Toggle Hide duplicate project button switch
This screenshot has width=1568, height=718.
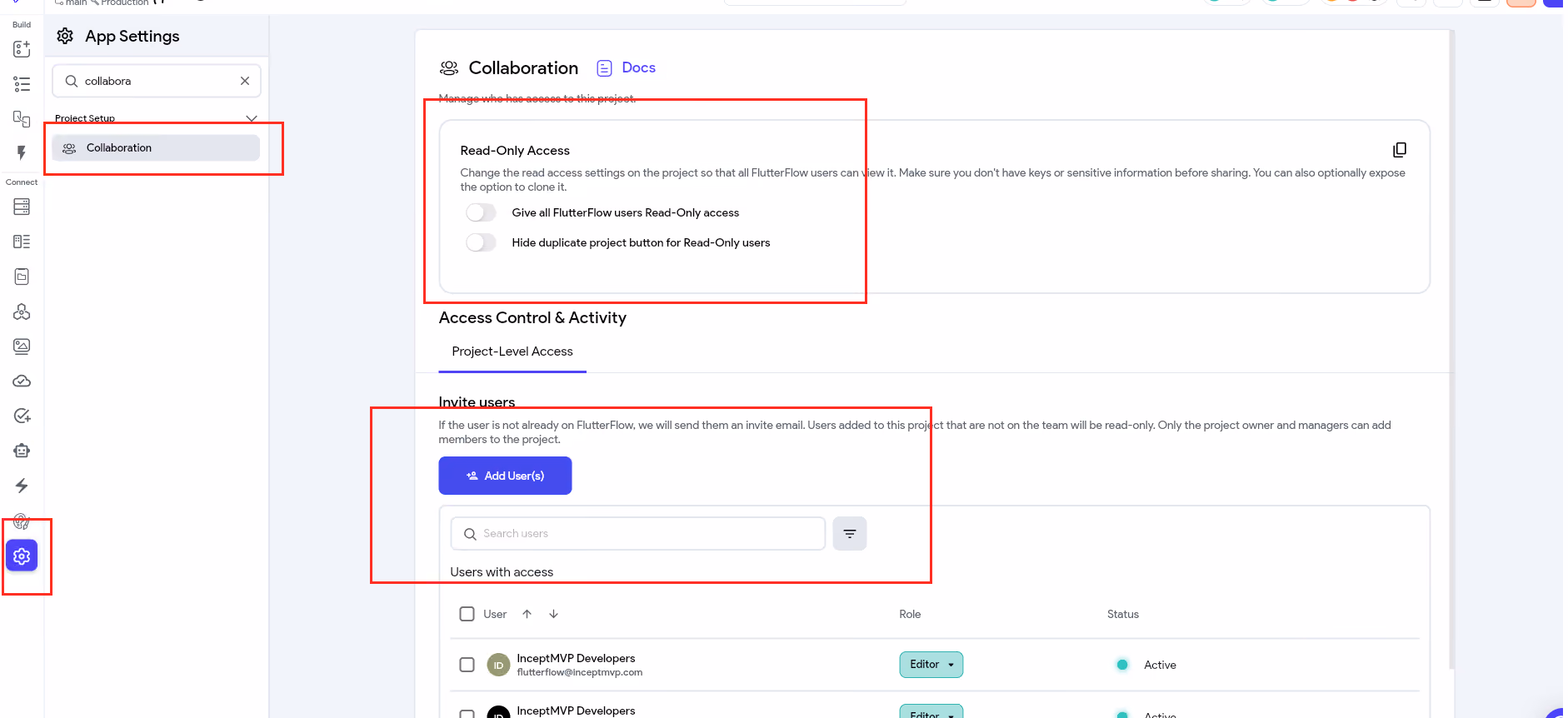tap(481, 242)
